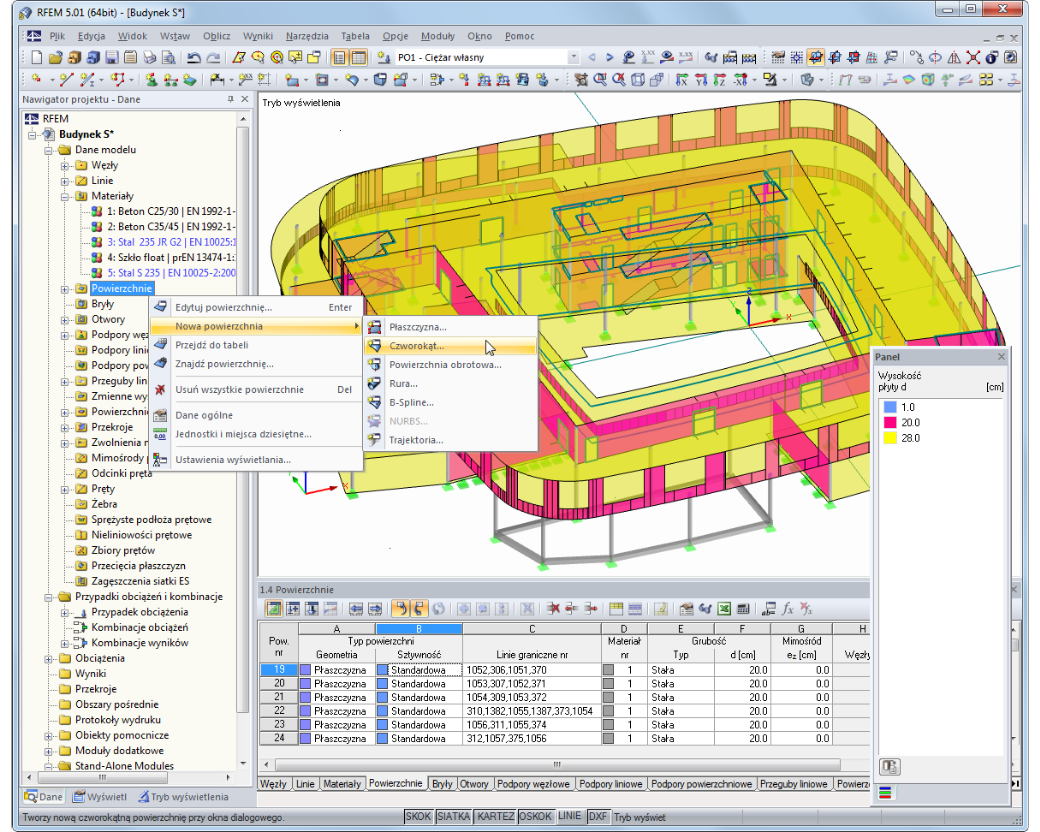
Task: Toggle KARTEZ in status bar
Action: click(x=495, y=817)
